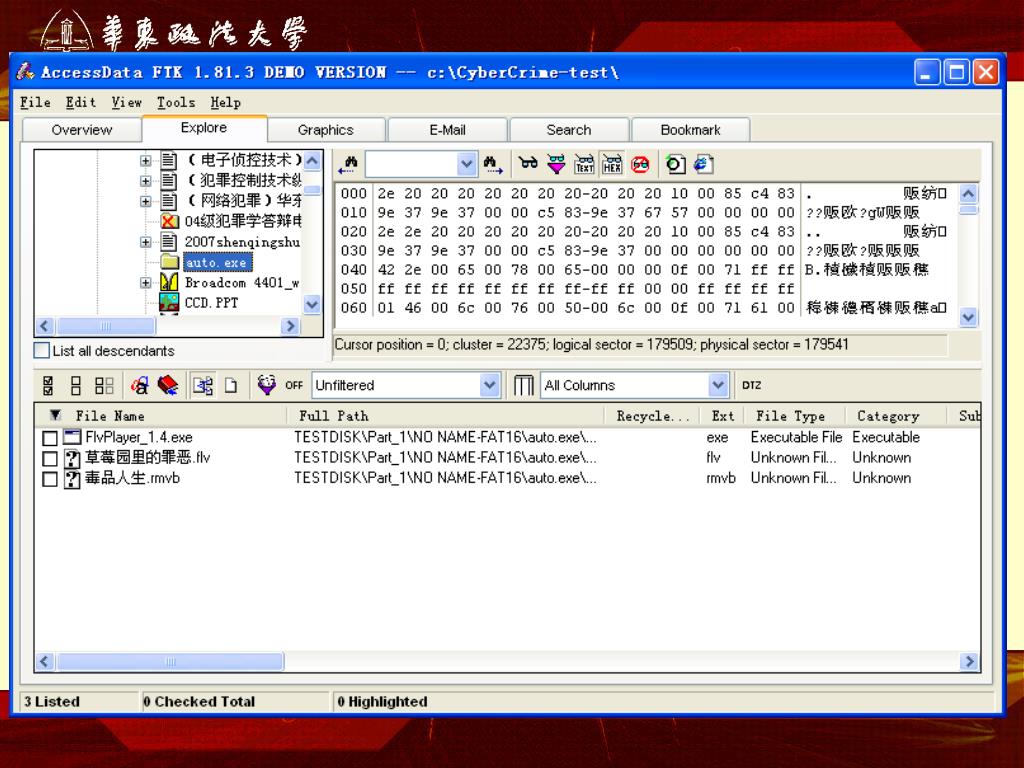Switch to the Search tab
The image size is (1024, 768).
[569, 129]
